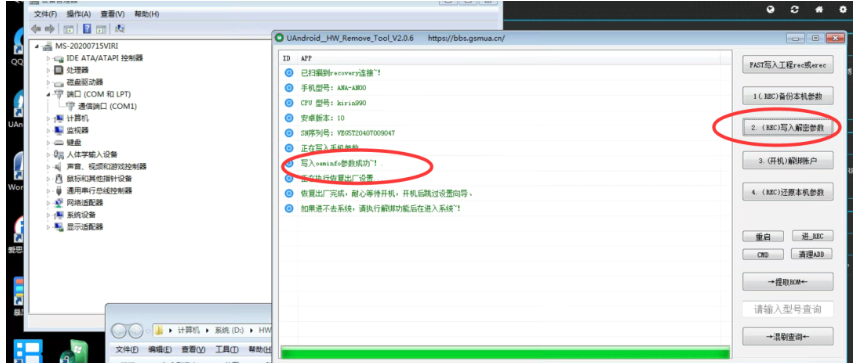Screen dimensions: 859x363
Task: Open the 操作(A) menu in Device Manager
Action: pos(78,14)
